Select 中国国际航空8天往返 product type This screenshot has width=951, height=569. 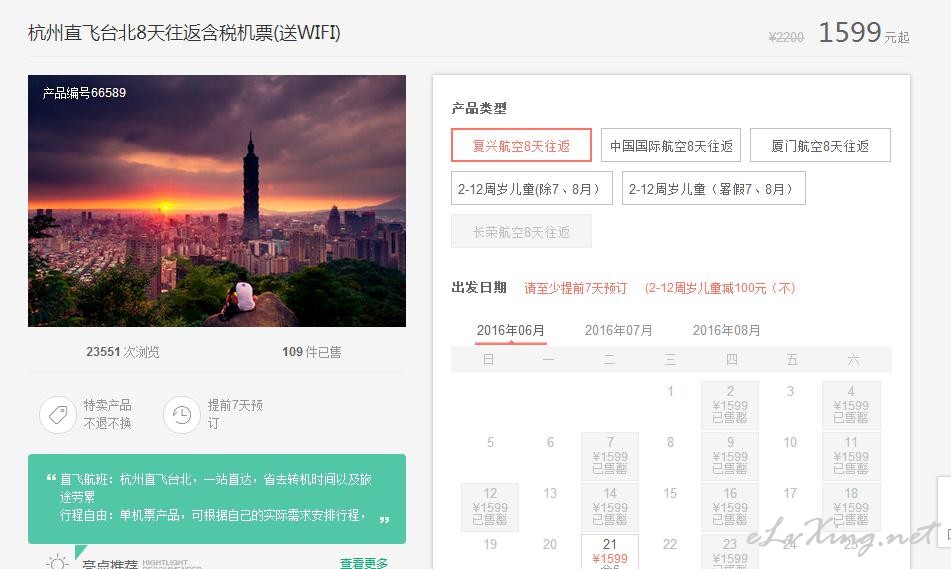[x=671, y=145]
